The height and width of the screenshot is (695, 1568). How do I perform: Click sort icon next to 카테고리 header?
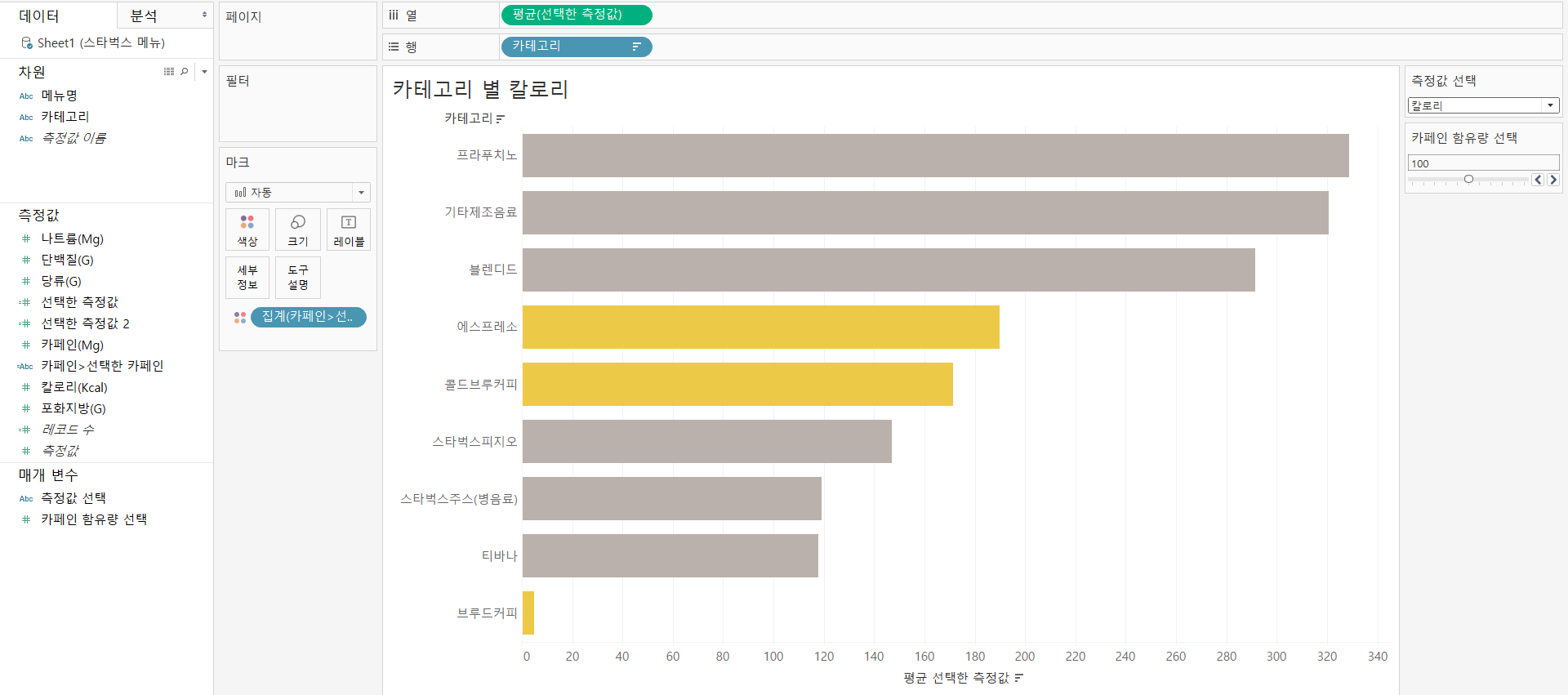tap(501, 119)
